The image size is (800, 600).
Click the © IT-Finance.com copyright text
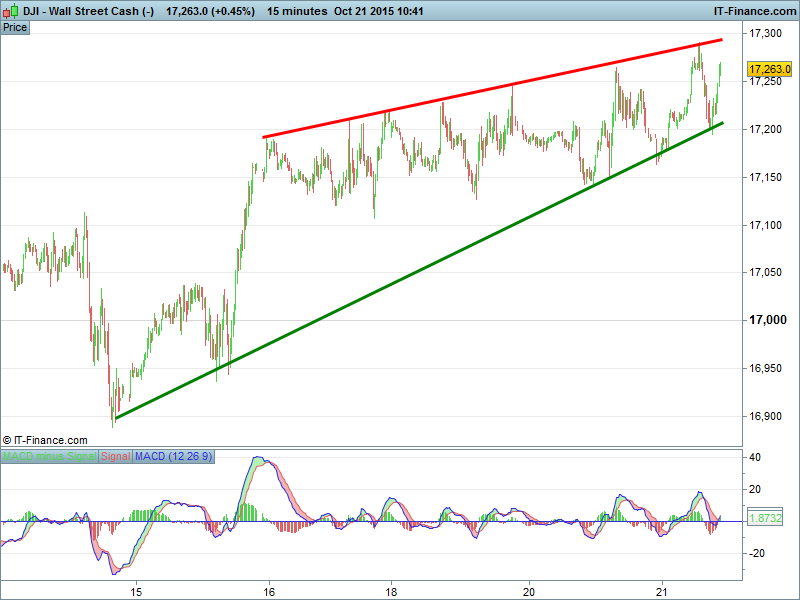pyautogui.click(x=46, y=440)
